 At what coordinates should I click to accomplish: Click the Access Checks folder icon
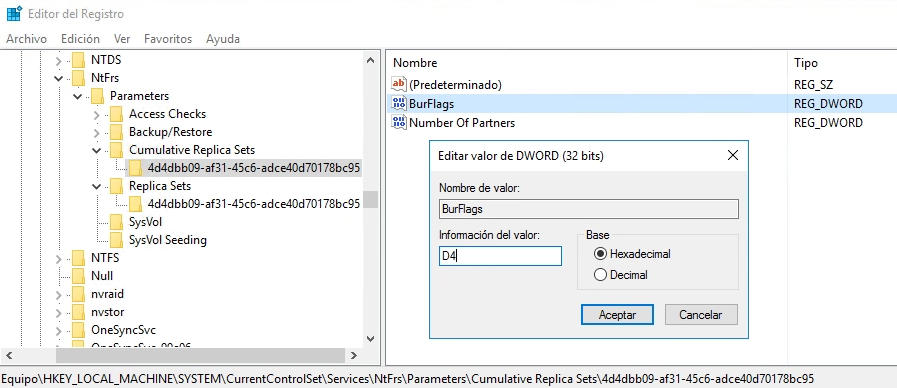[x=116, y=114]
